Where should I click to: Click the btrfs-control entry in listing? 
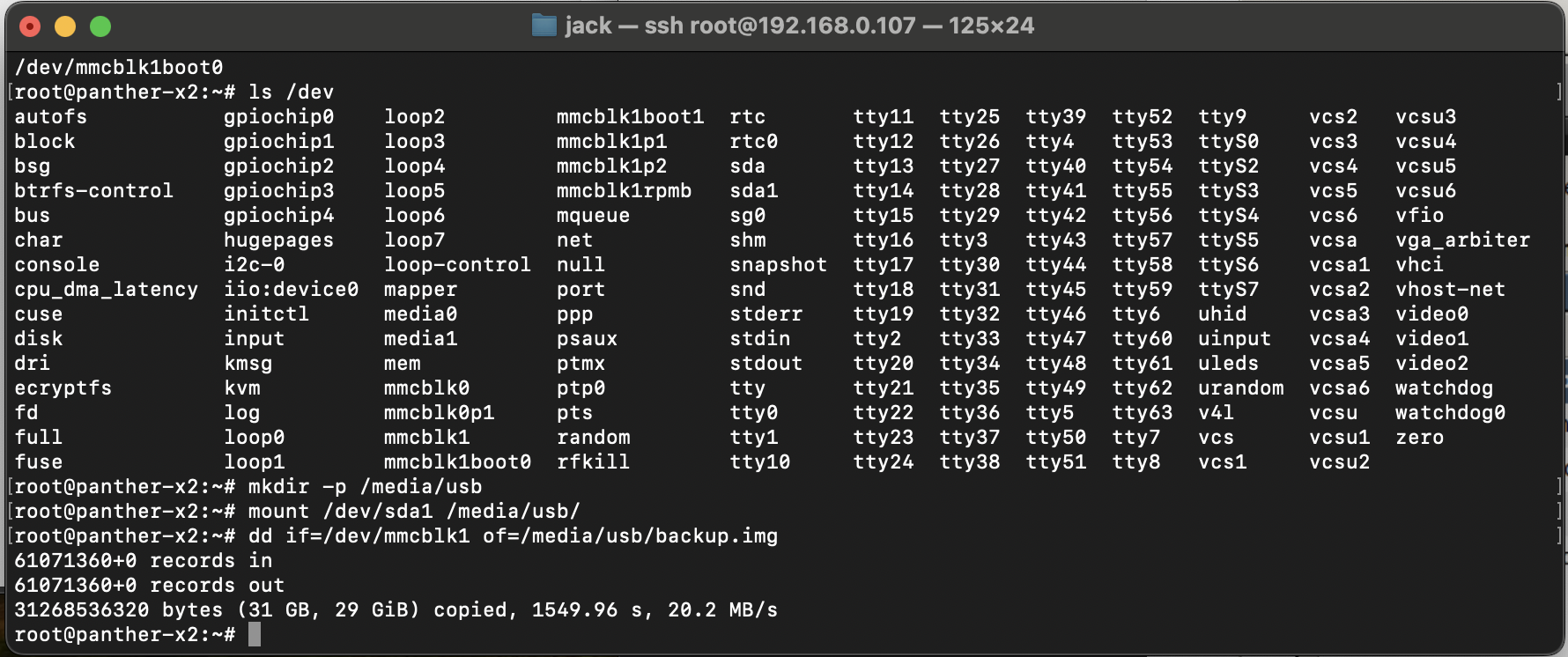pyautogui.click(x=93, y=190)
